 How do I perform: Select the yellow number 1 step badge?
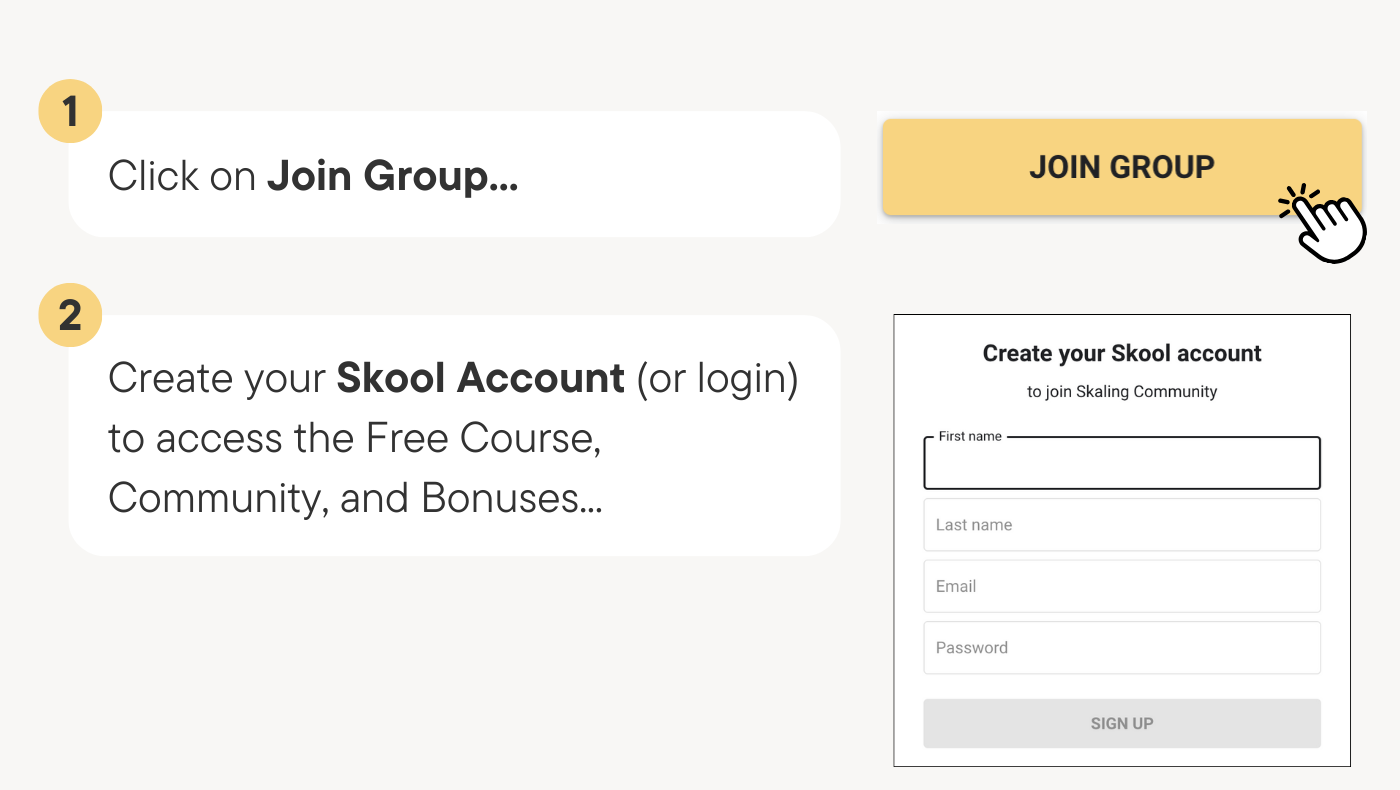pos(70,111)
